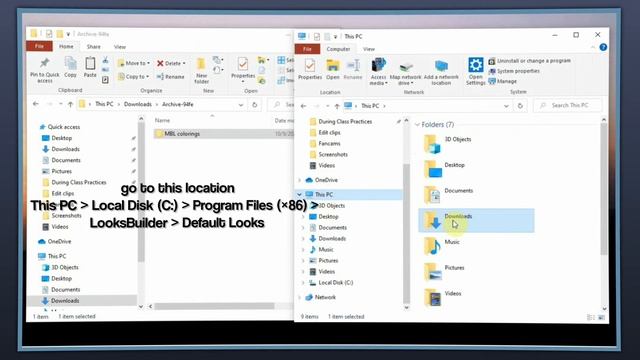The image size is (640, 360).
Task: Click Pin to Quick access in Archive window
Action: pyautogui.click(x=44, y=70)
